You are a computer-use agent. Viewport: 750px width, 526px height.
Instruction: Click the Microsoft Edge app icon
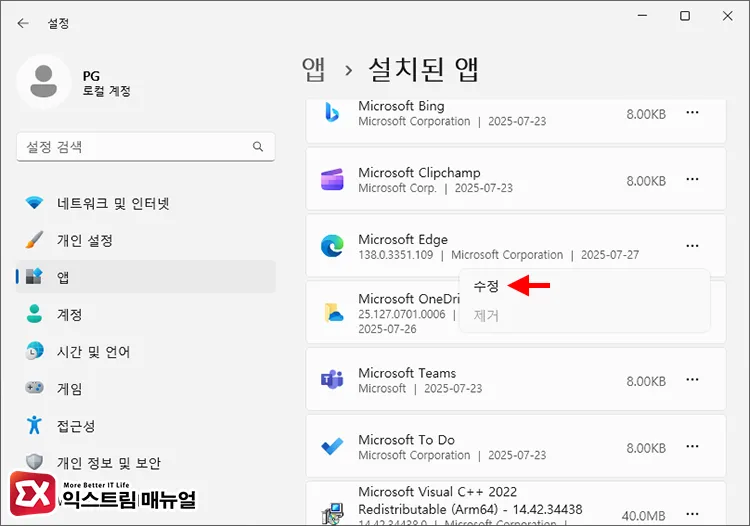pos(332,246)
